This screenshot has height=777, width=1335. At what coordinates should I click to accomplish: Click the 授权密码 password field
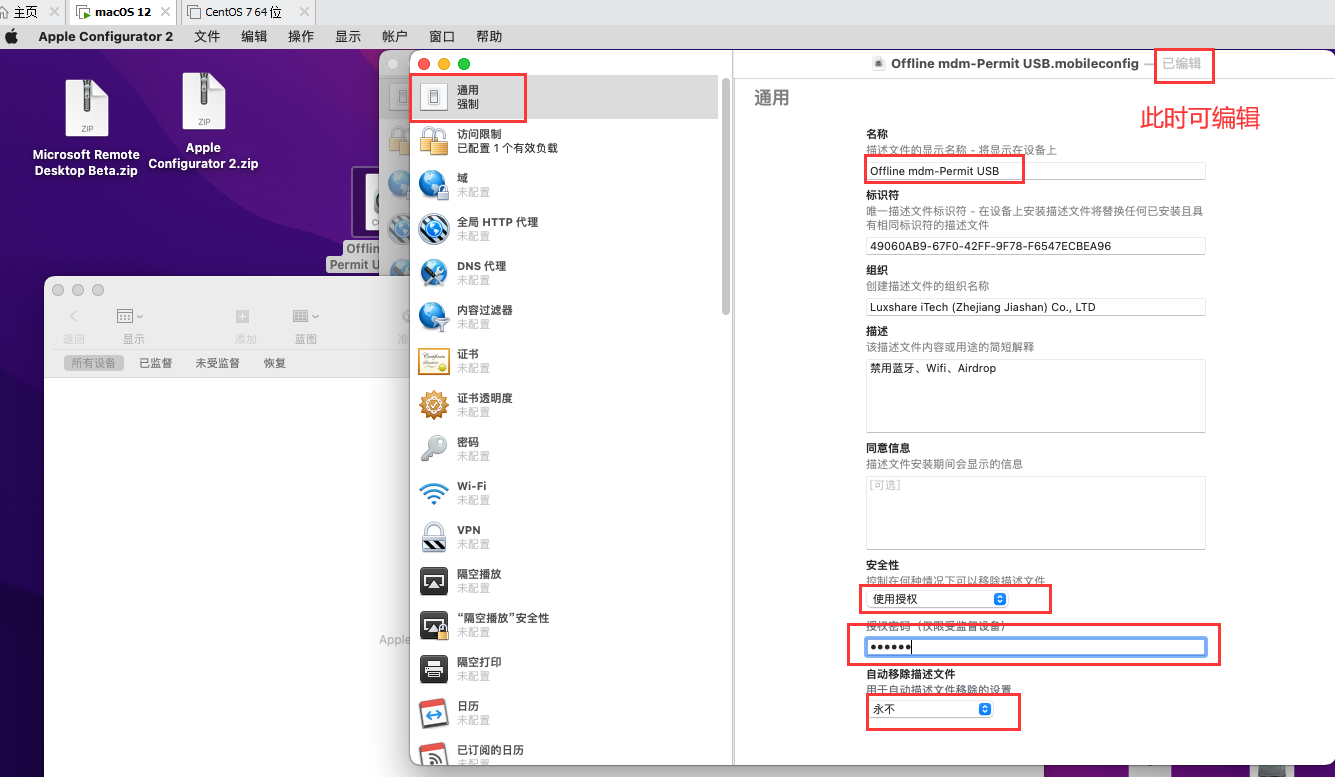(1036, 647)
